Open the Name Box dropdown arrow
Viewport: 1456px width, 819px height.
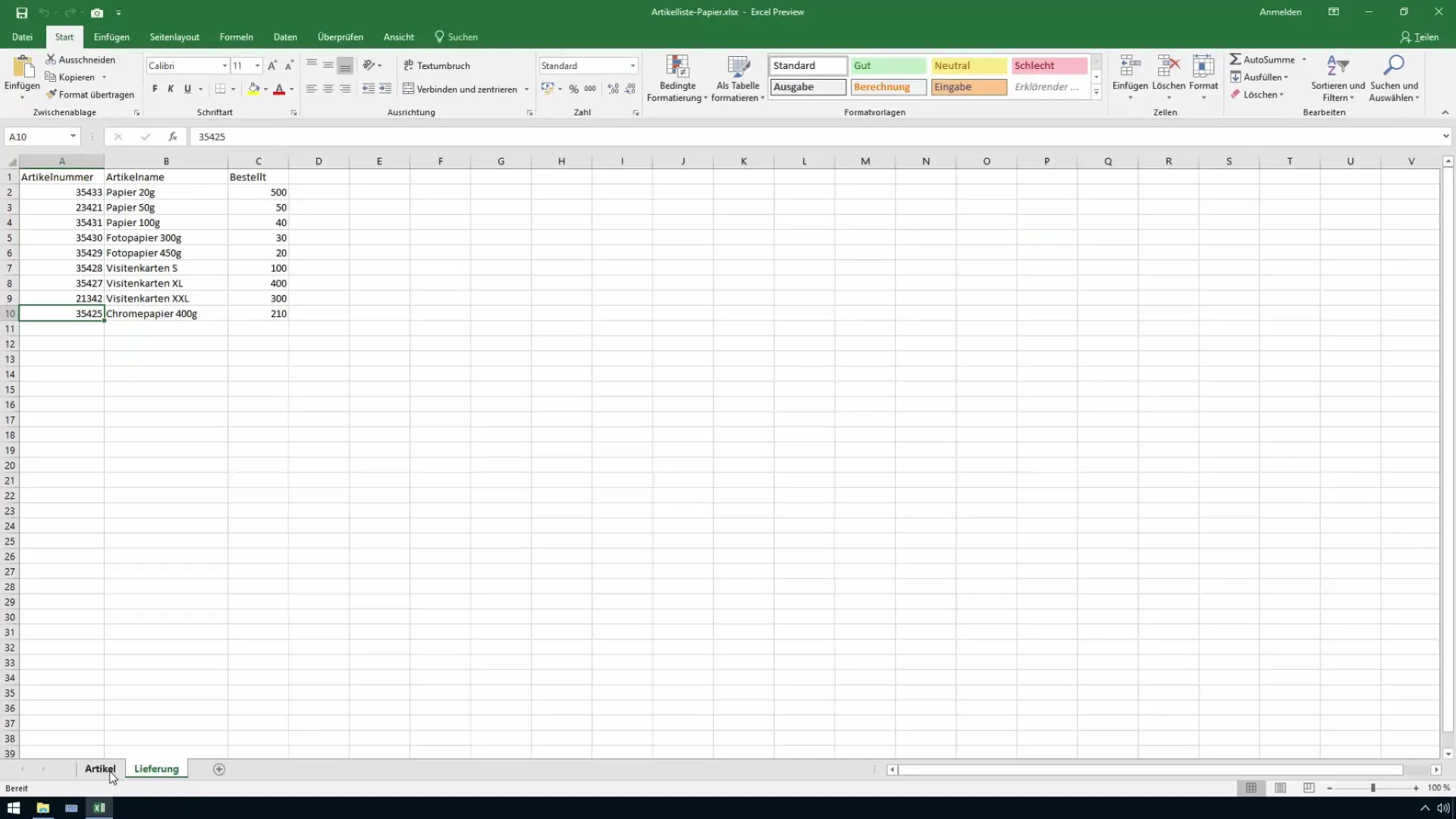[73, 136]
